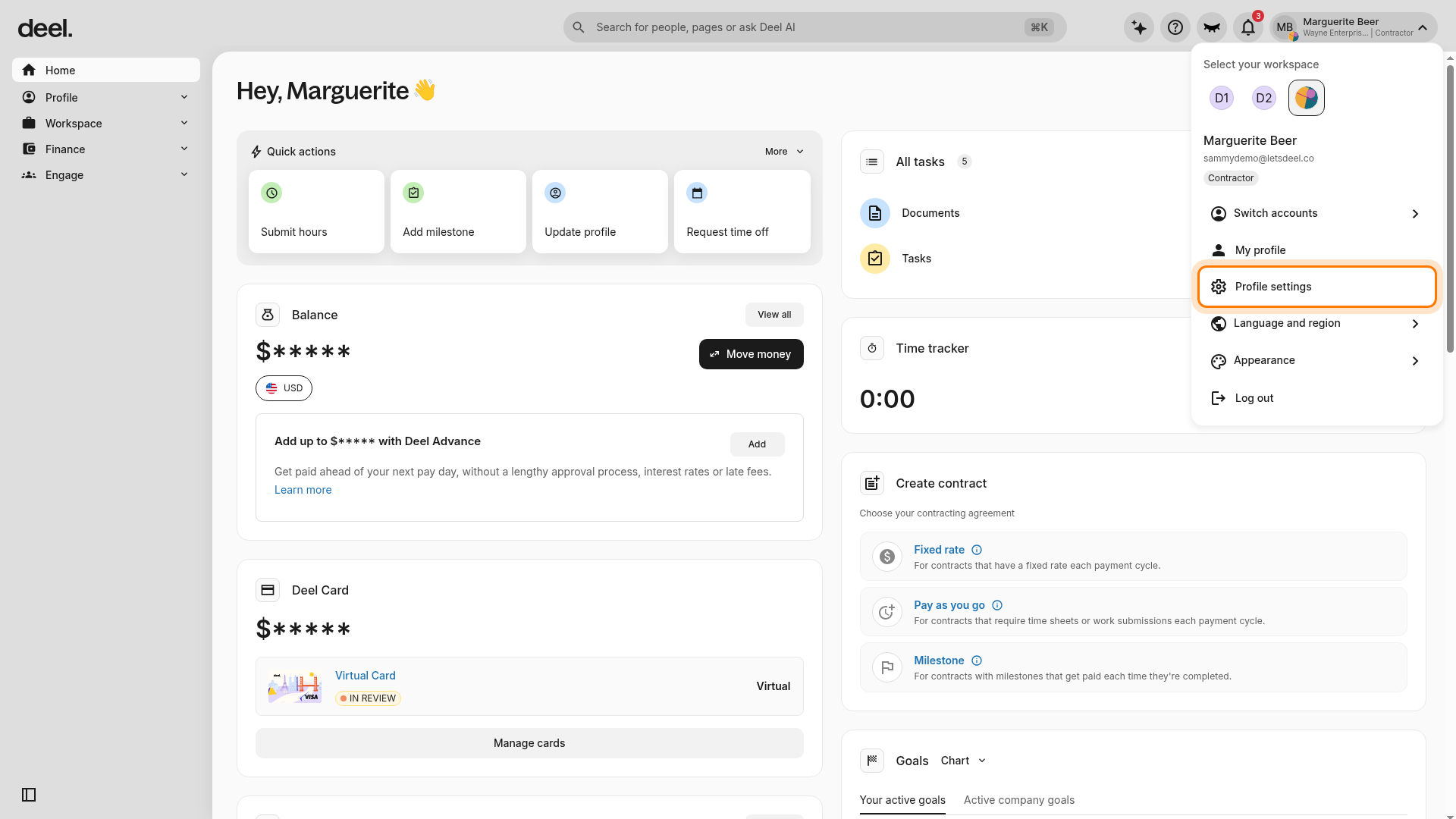This screenshot has height=819, width=1456.
Task: Click the Time tracker stopwatch icon
Action: pos(872,348)
